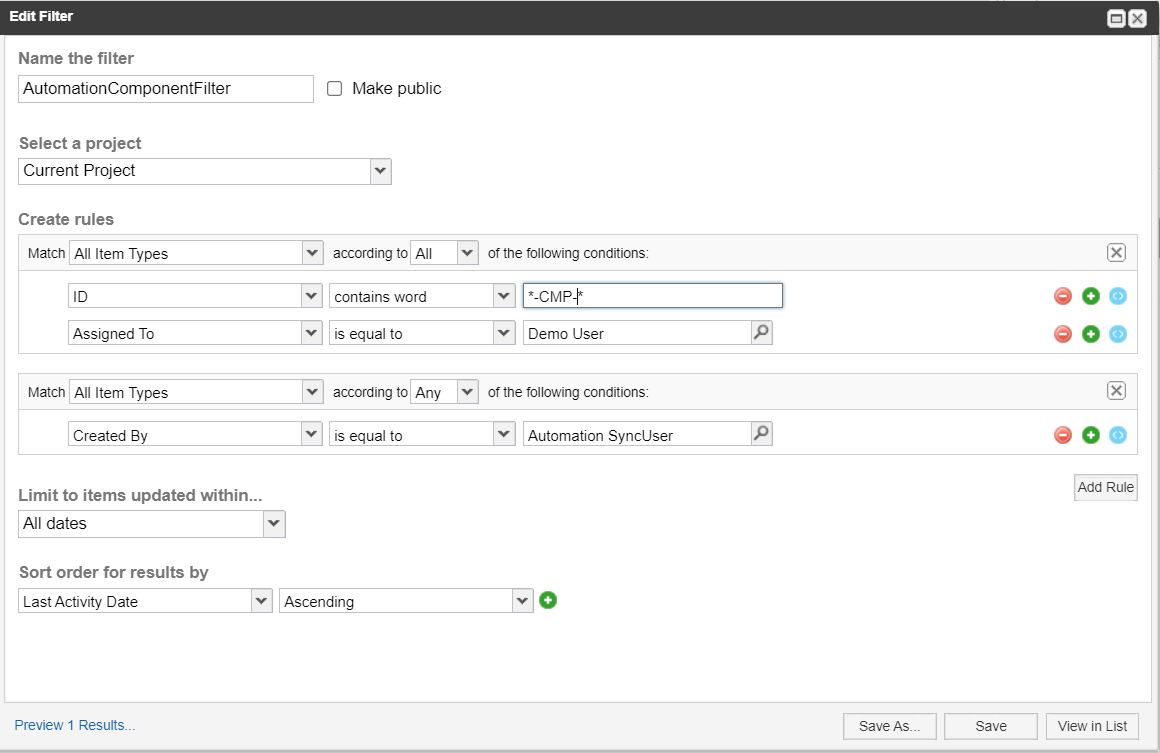Enable the Make public checkbox

click(335, 89)
